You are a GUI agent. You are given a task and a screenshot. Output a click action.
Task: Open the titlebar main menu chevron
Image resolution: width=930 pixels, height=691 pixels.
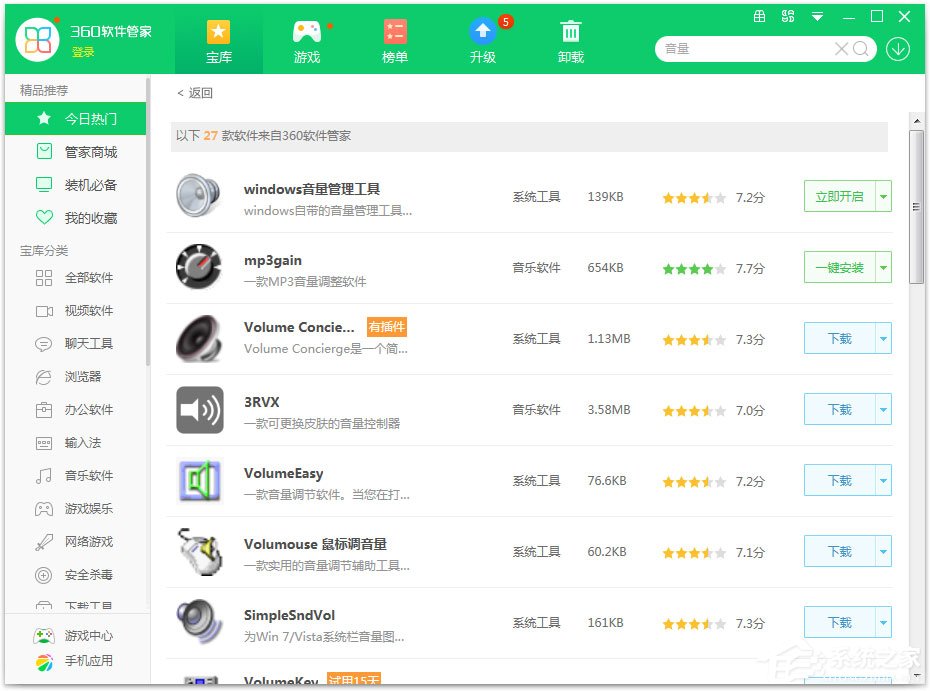[x=817, y=16]
